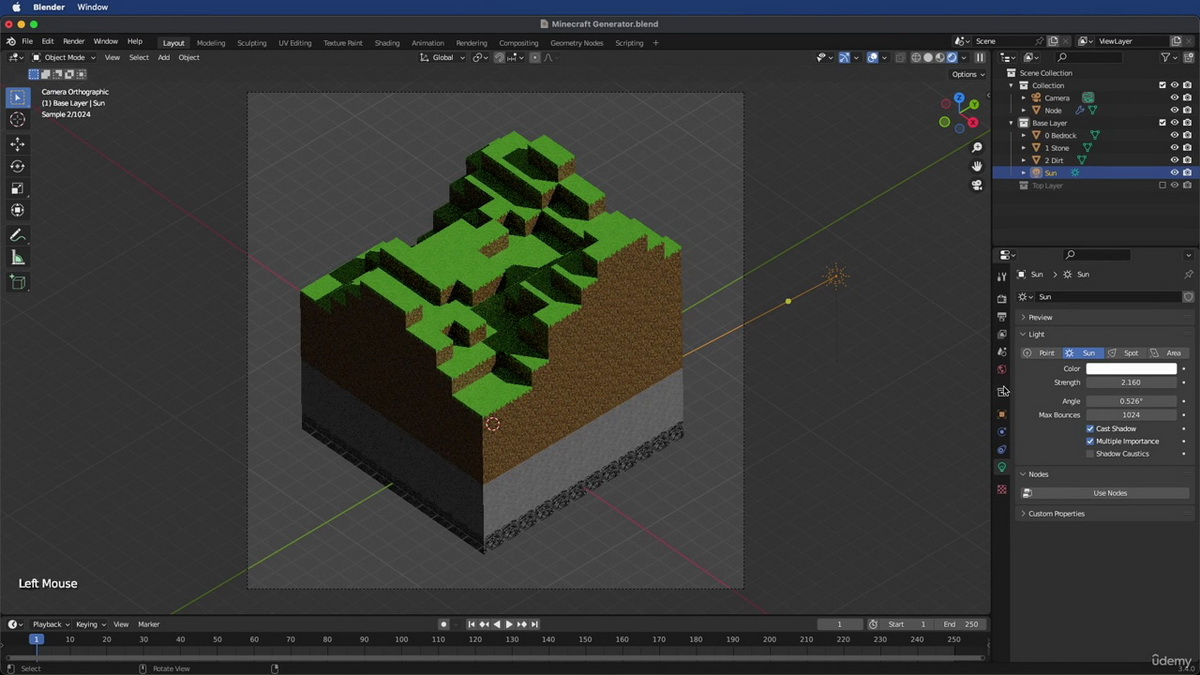Open the Render properties tab

(1002, 299)
